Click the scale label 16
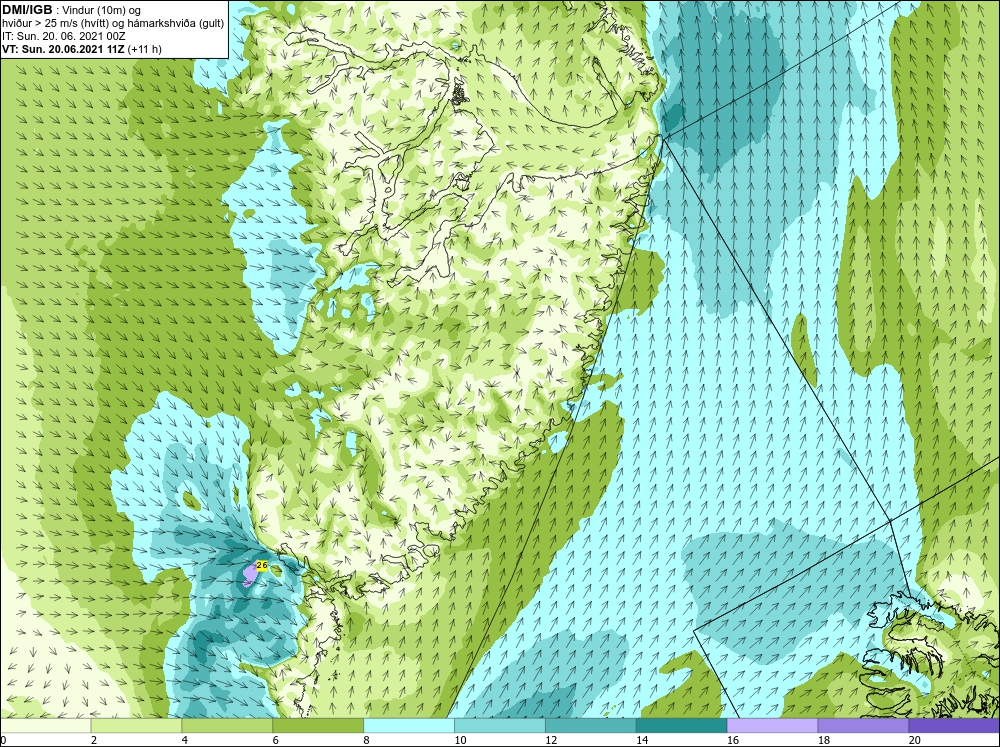The width and height of the screenshot is (1000, 747). coord(733,740)
